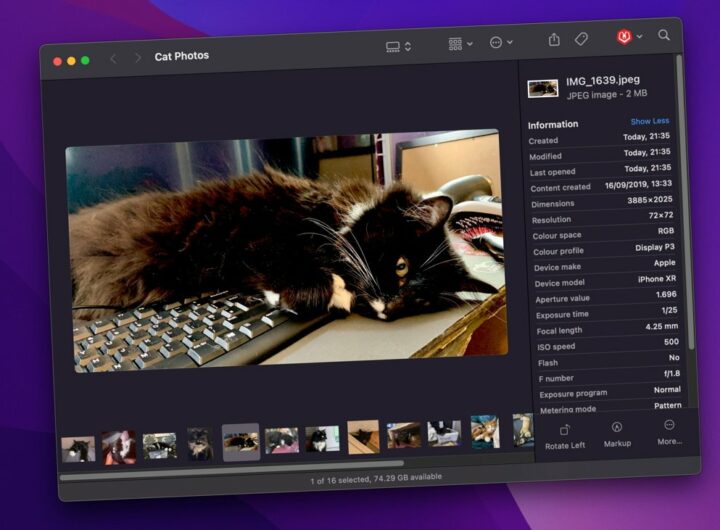
Task: Select the first thumbnail in the filmstrip
Action: click(77, 450)
